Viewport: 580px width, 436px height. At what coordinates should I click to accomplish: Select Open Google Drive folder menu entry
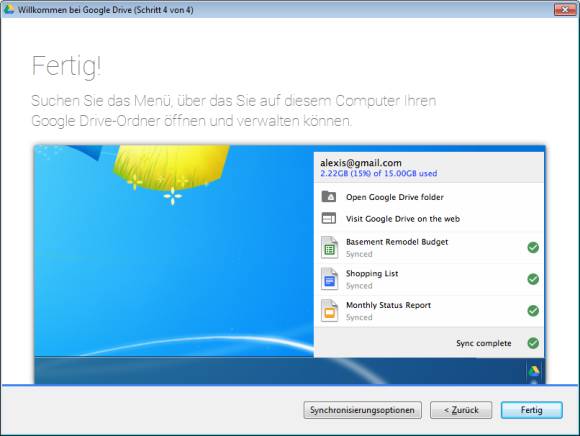(x=429, y=197)
